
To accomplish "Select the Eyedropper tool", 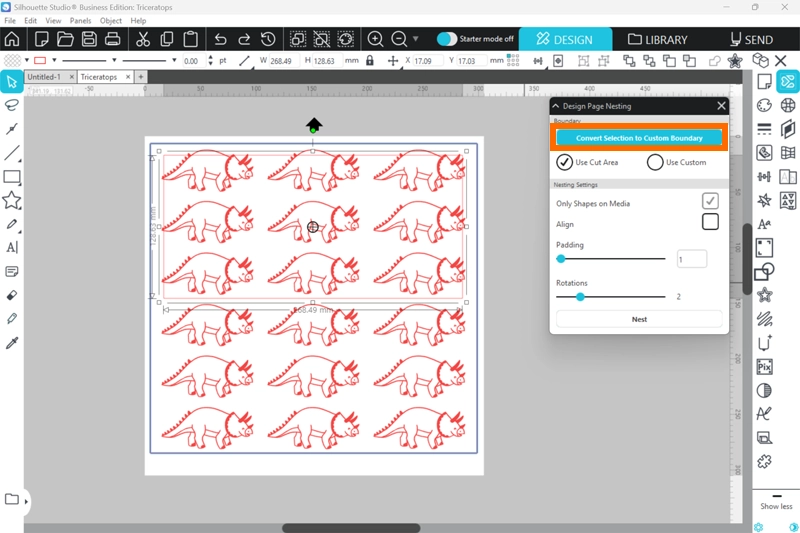I will point(12,343).
